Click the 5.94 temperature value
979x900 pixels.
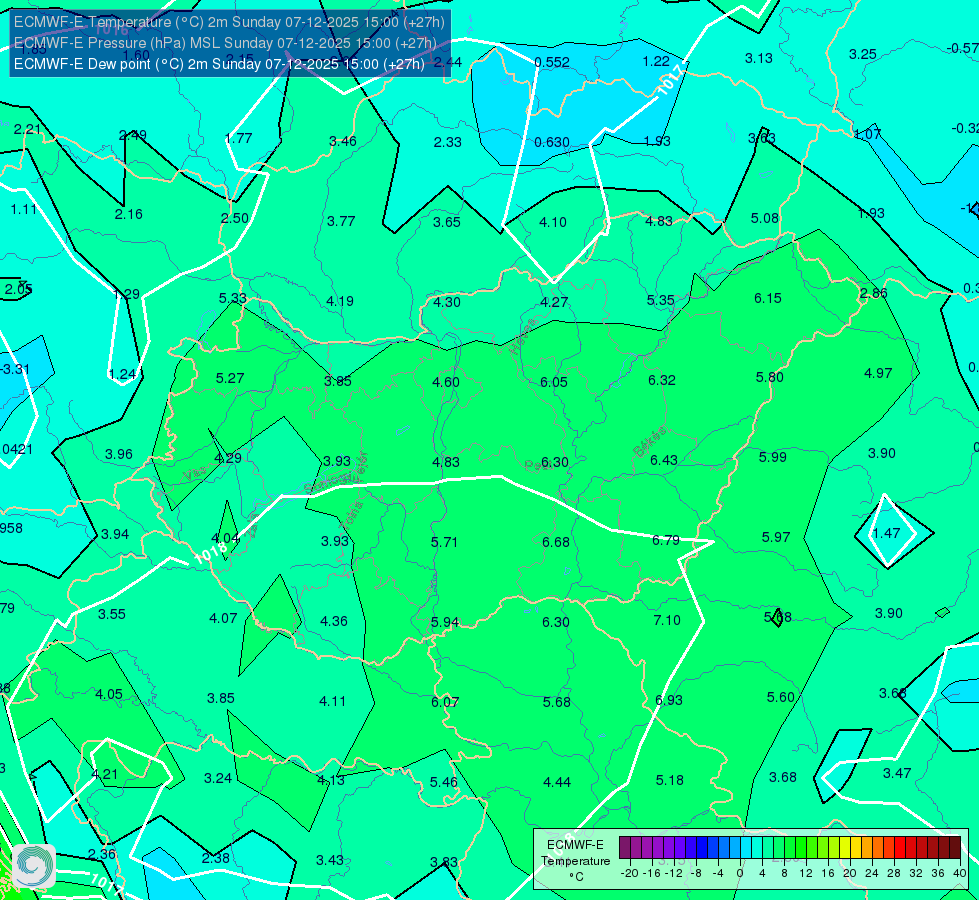click(x=445, y=623)
